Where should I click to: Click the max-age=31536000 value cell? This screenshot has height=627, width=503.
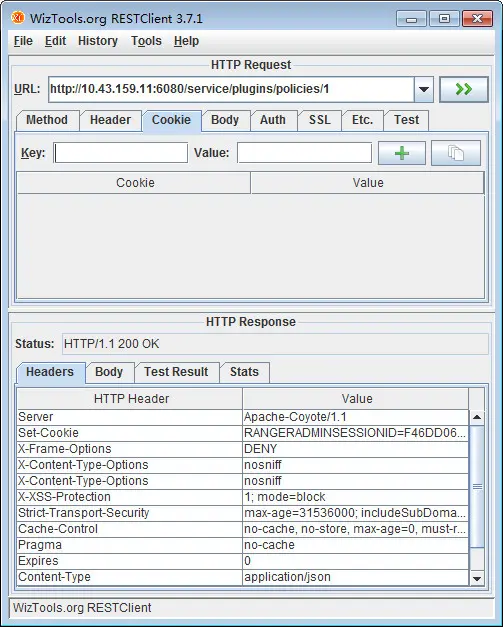click(x=355, y=513)
